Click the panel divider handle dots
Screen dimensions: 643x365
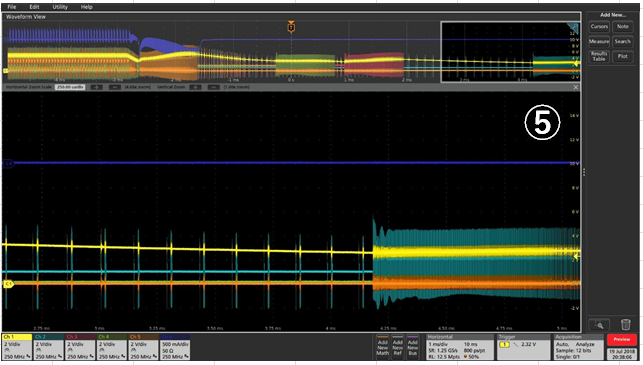(584, 173)
